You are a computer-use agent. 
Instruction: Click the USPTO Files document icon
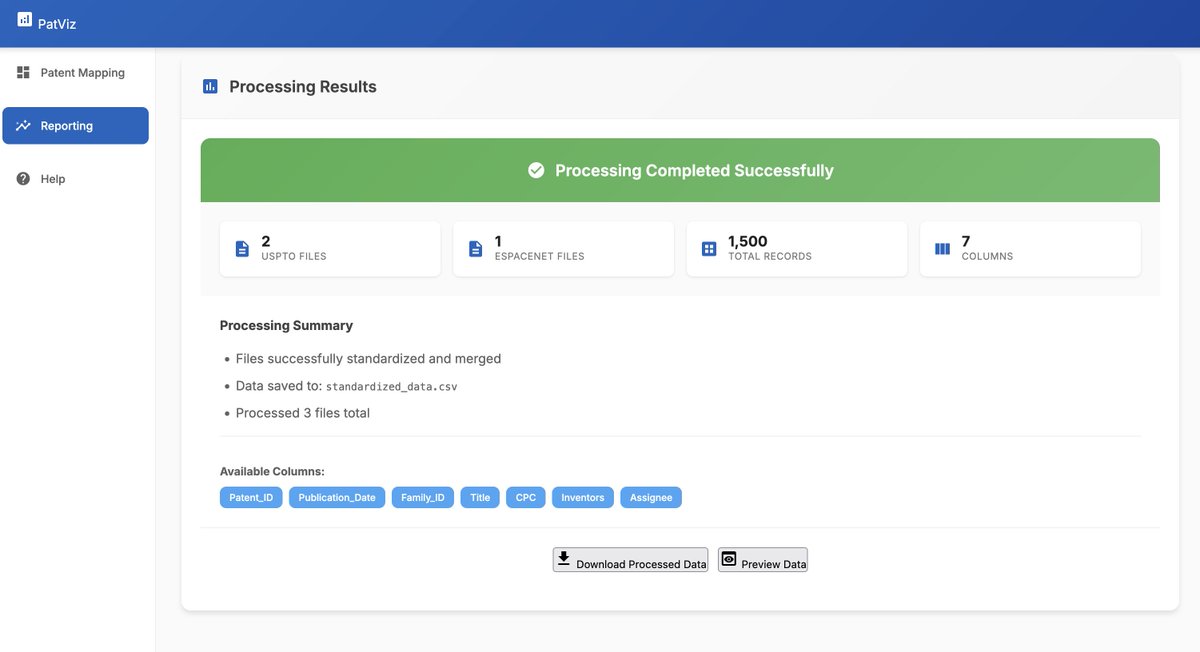pyautogui.click(x=242, y=249)
